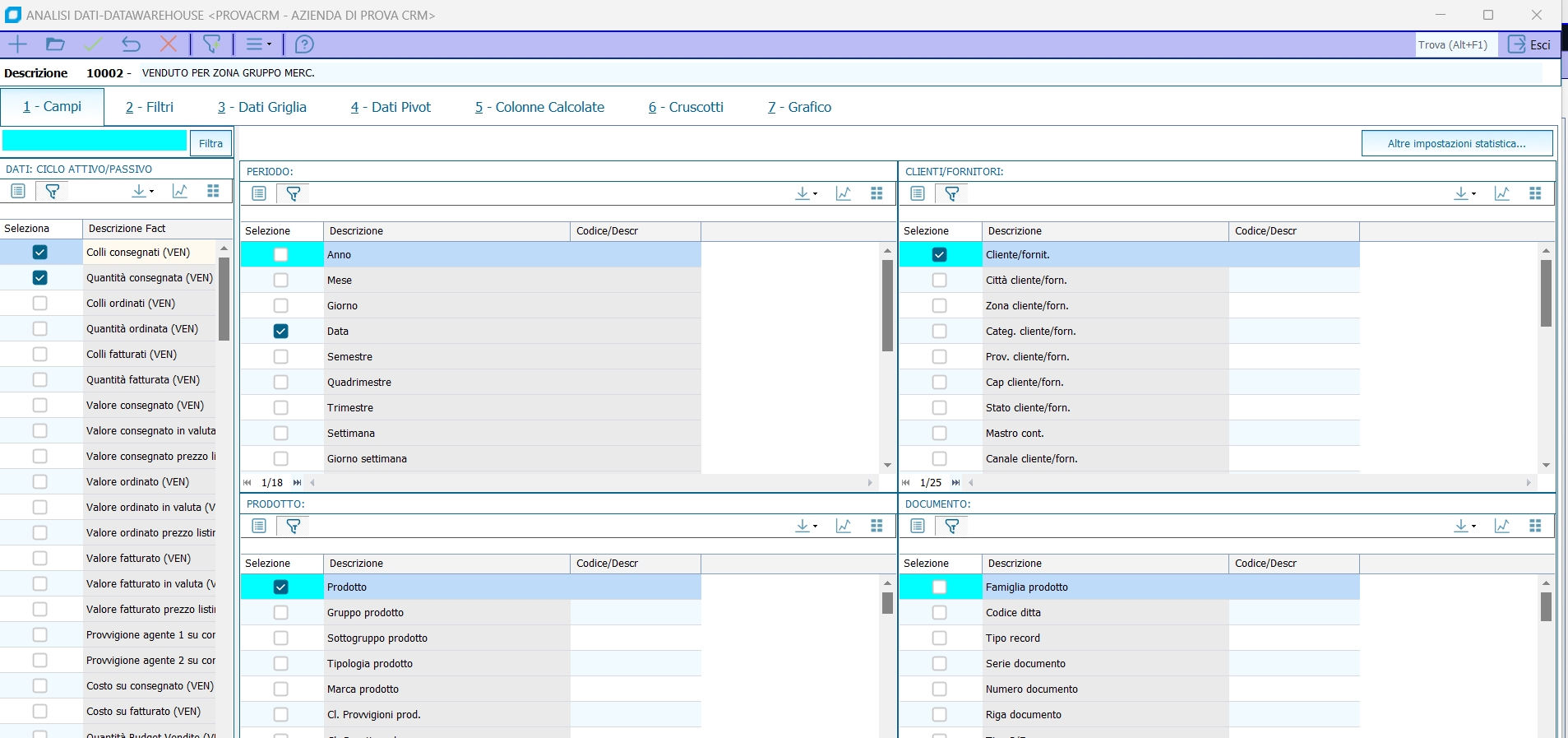Uncheck Colli consegnati (VEN) checkbox
1568x738 pixels.
click(39, 252)
